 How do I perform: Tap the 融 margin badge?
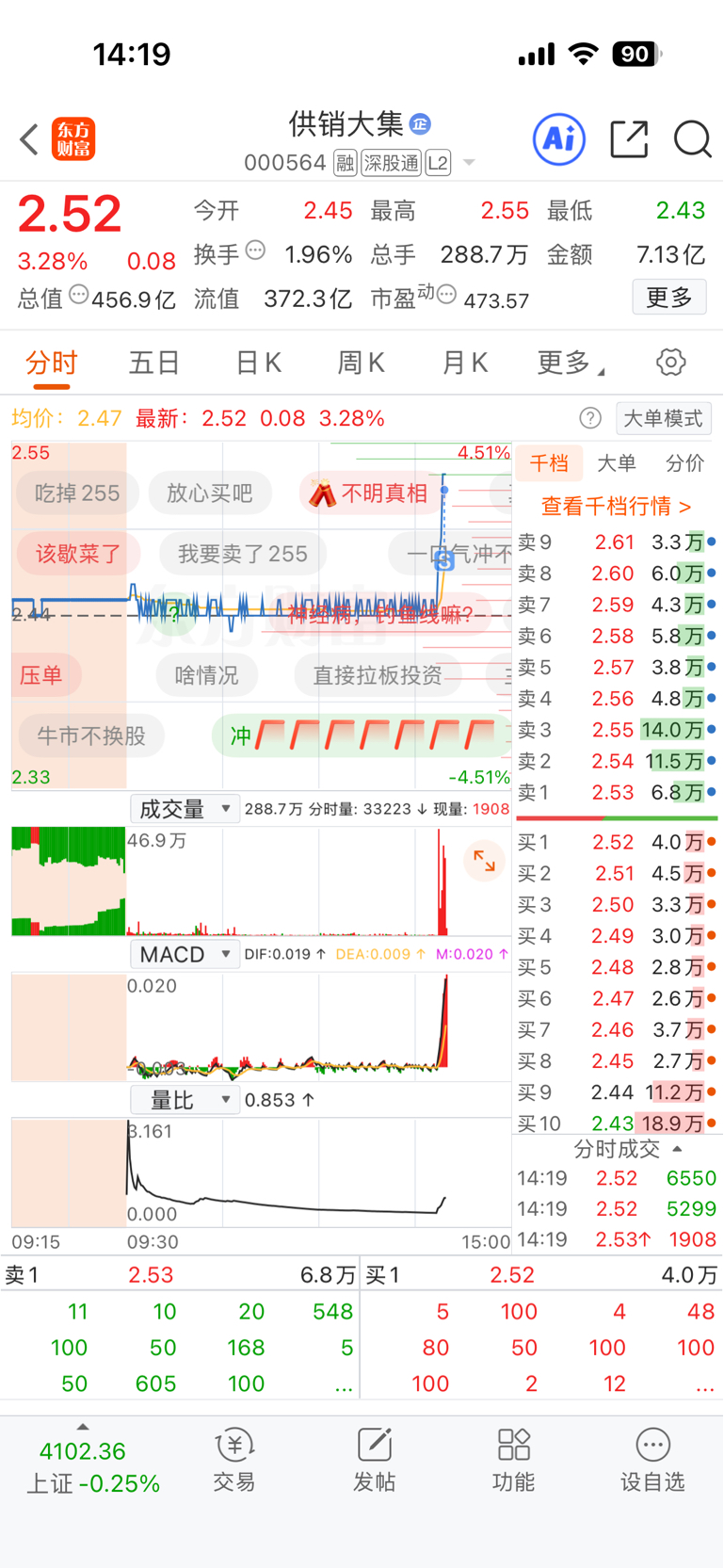click(x=346, y=163)
